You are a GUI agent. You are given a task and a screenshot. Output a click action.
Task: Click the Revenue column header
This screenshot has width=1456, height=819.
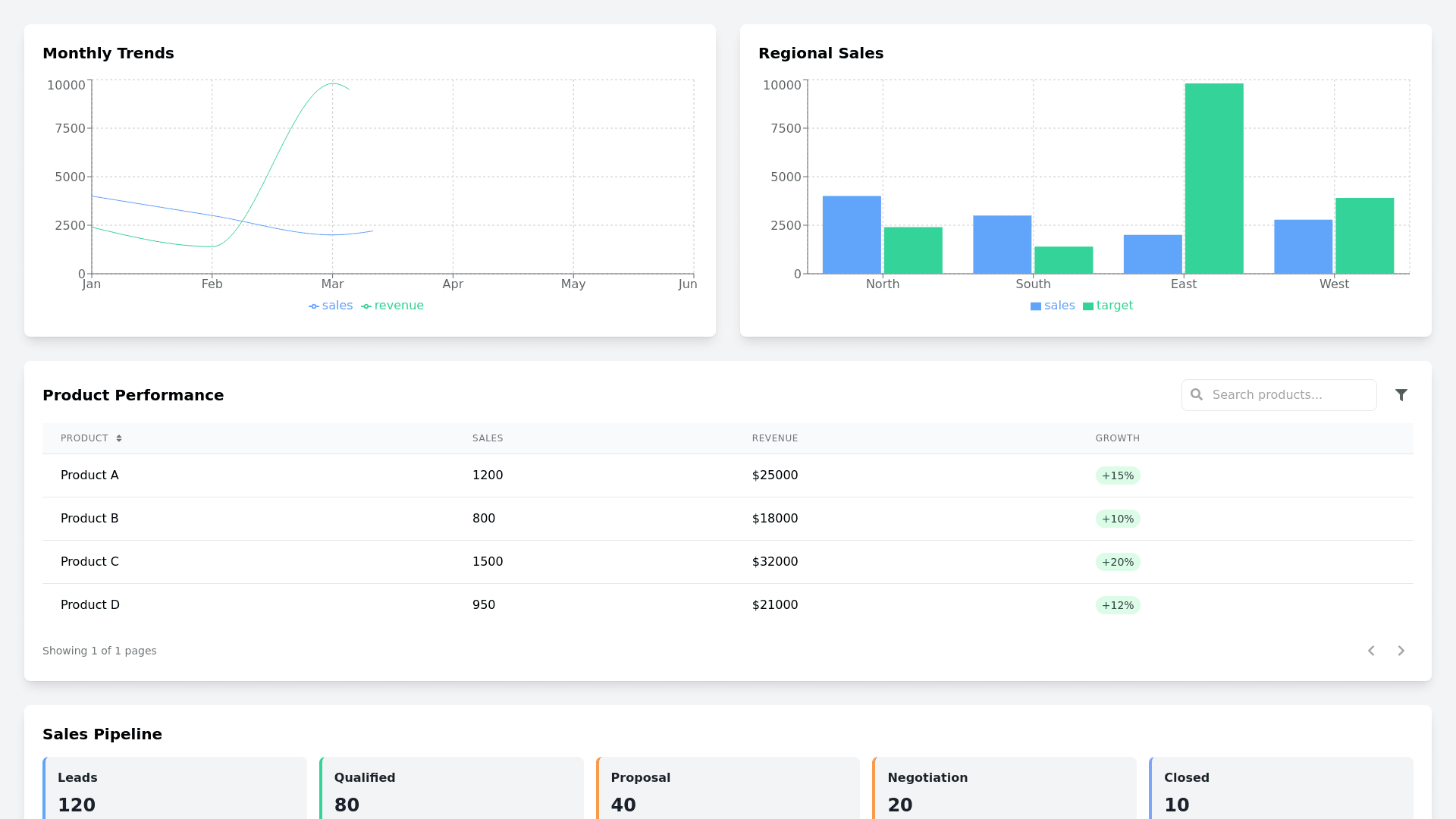pyautogui.click(x=774, y=438)
